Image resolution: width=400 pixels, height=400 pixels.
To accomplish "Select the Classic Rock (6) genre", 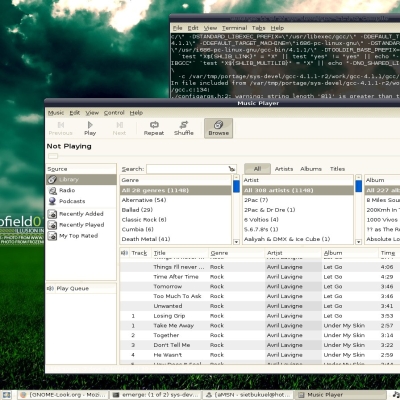I will 176,220.
